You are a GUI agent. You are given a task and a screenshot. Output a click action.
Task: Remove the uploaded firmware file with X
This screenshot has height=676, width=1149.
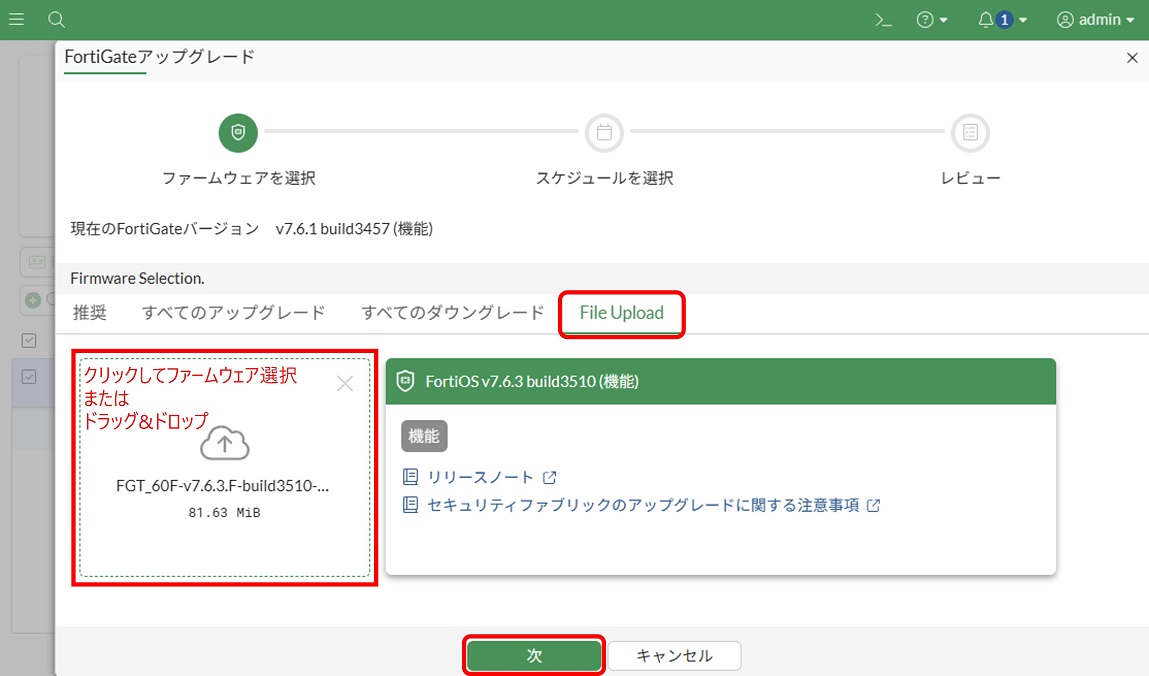tap(345, 383)
